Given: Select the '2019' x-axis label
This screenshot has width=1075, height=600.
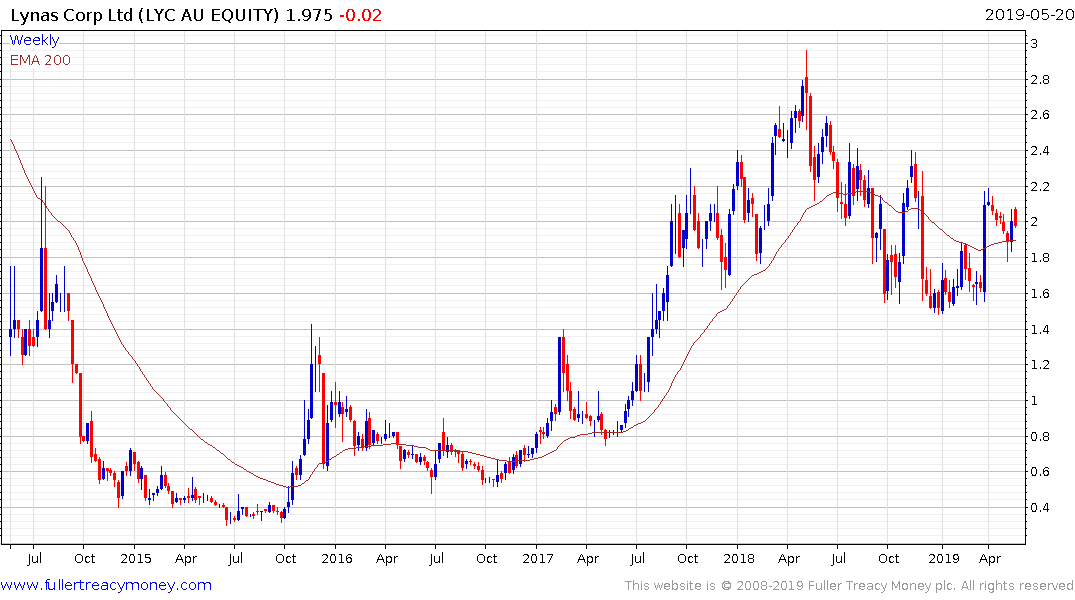Looking at the screenshot, I should tap(944, 559).
